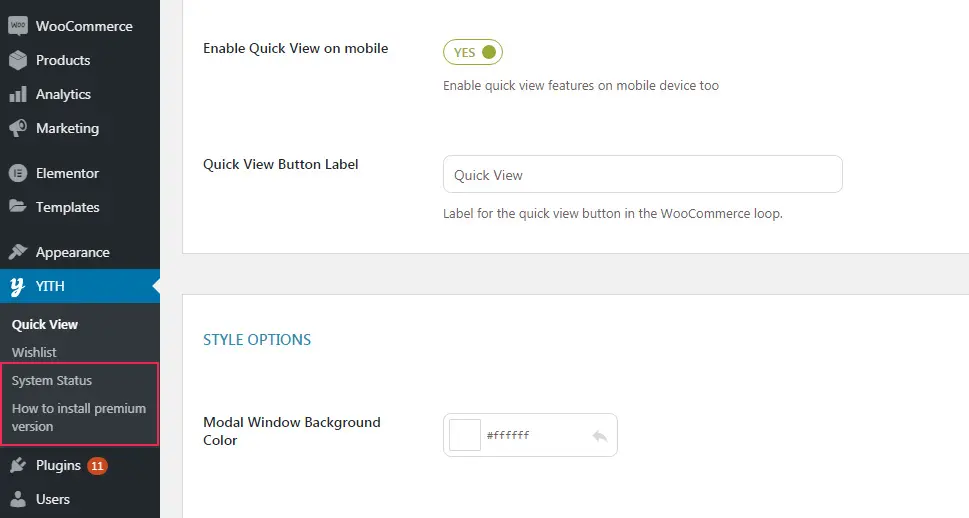Click the Templates folder icon
969x518 pixels.
tap(18, 206)
